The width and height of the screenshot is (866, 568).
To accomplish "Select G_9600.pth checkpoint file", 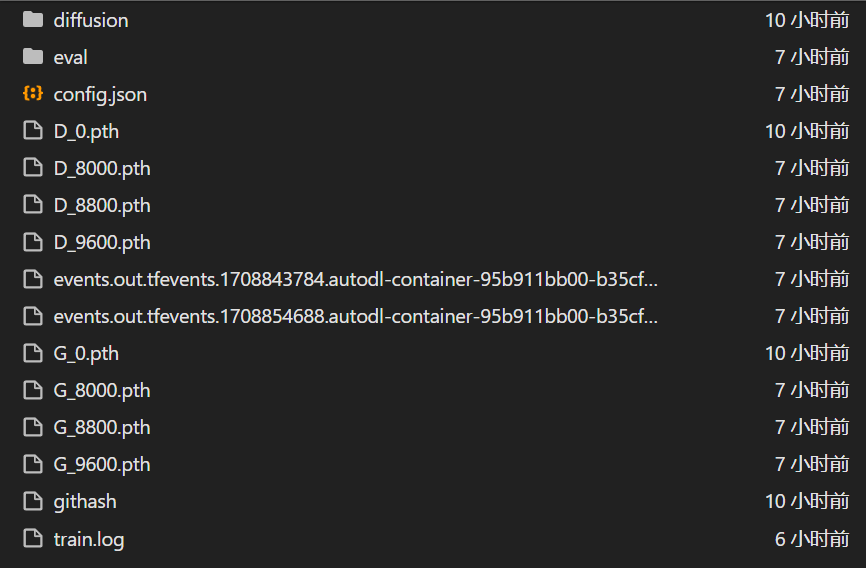I will click(102, 464).
